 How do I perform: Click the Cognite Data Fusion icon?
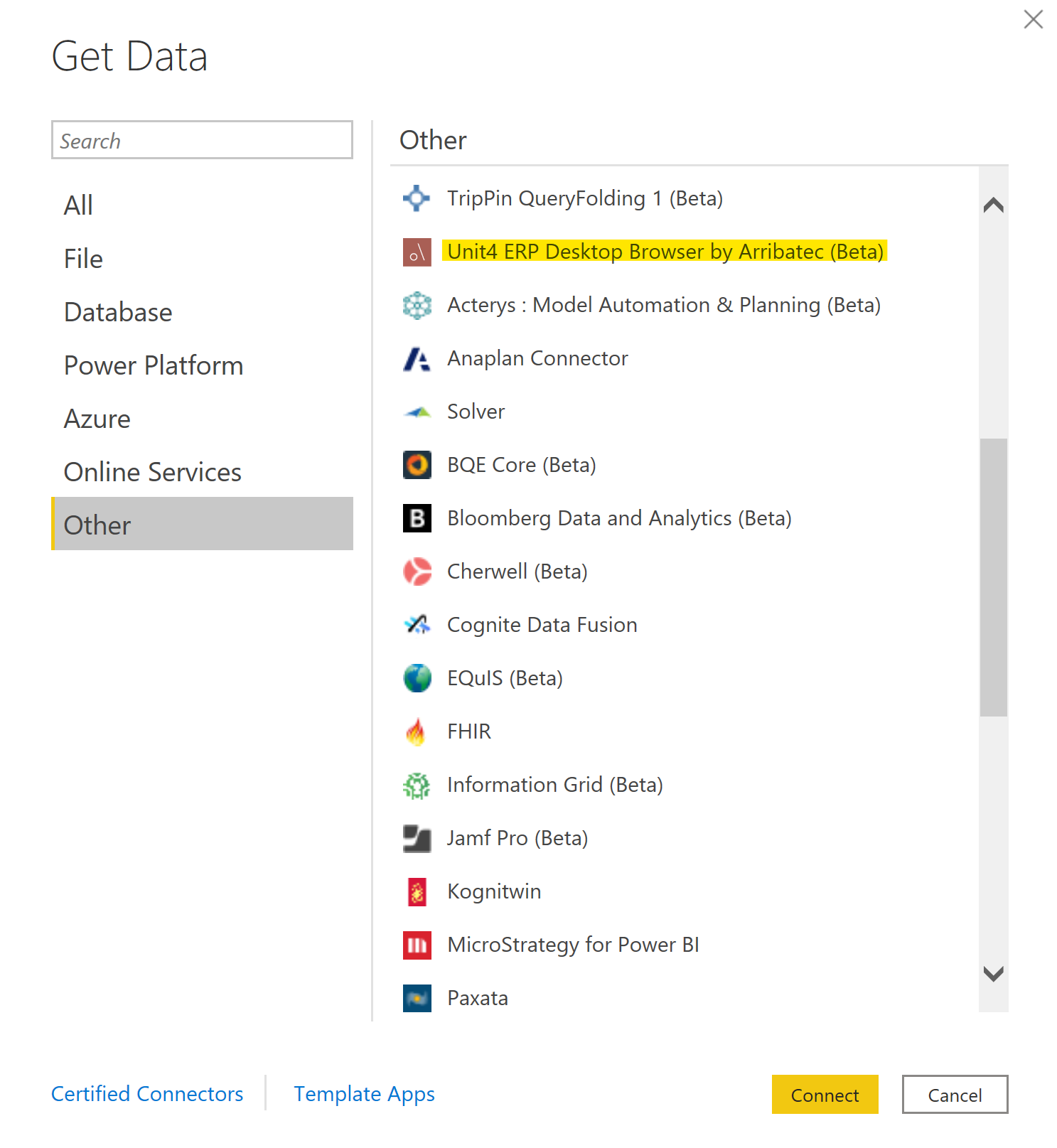[417, 625]
